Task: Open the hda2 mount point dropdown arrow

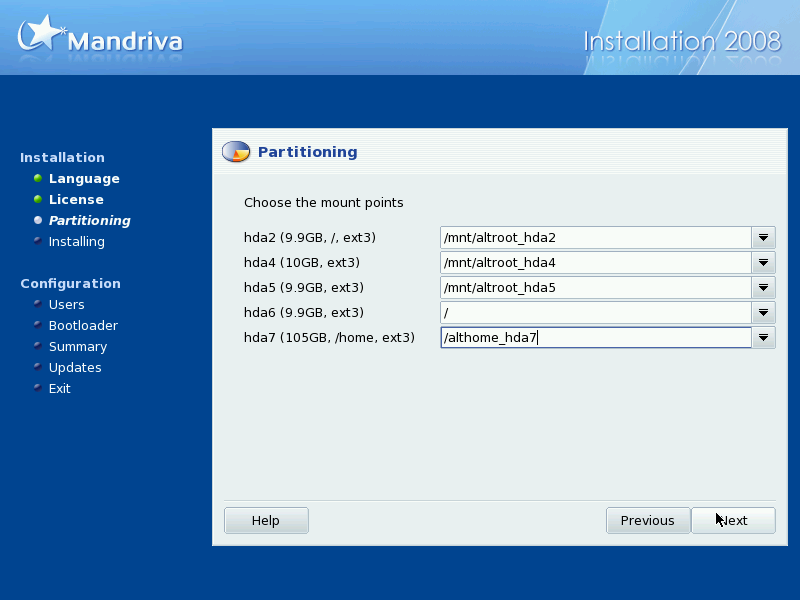Action: (763, 237)
